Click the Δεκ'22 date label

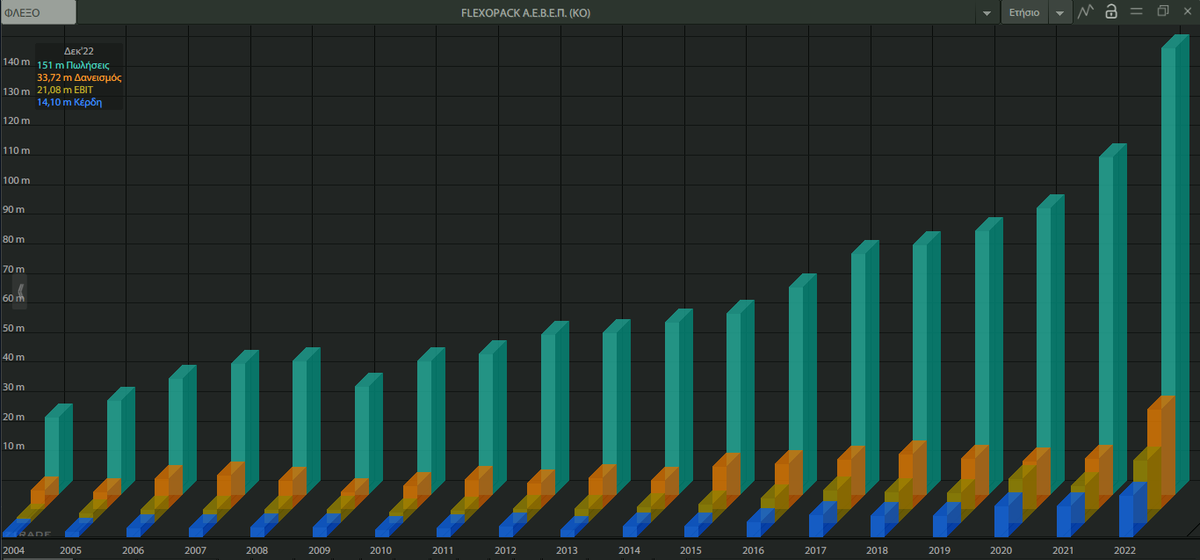click(x=79, y=52)
